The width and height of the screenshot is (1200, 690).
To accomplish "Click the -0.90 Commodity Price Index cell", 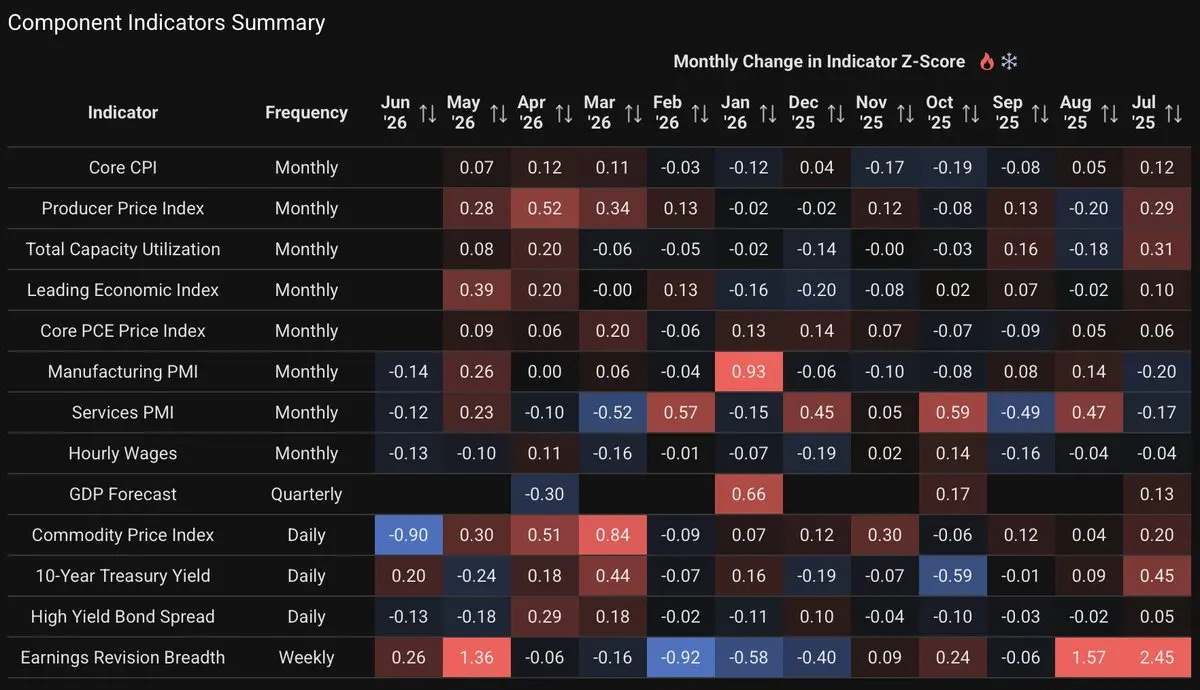I will (409, 535).
